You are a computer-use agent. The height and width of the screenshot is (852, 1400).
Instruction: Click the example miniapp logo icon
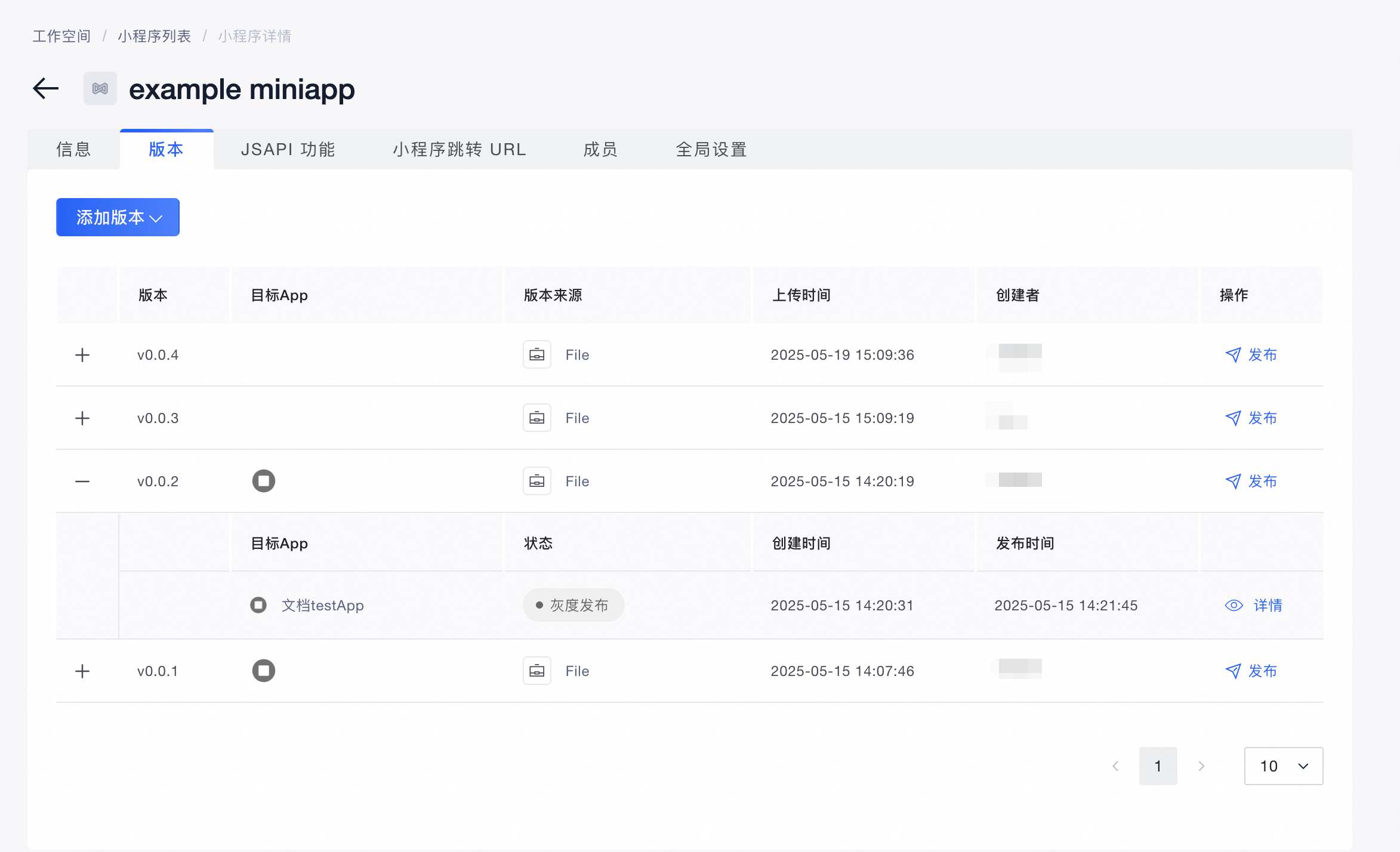(100, 89)
